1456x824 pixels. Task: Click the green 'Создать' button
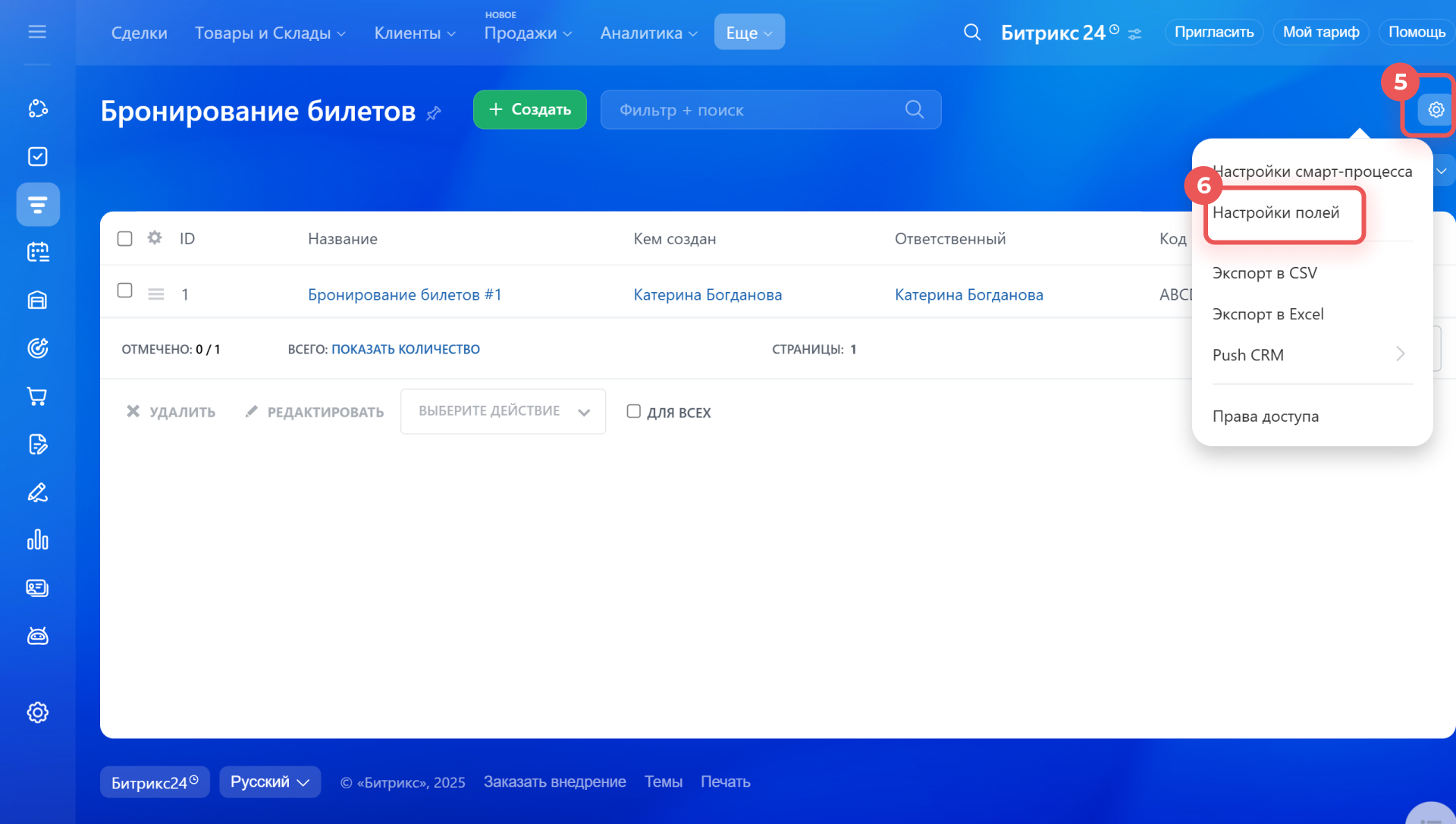pos(529,110)
